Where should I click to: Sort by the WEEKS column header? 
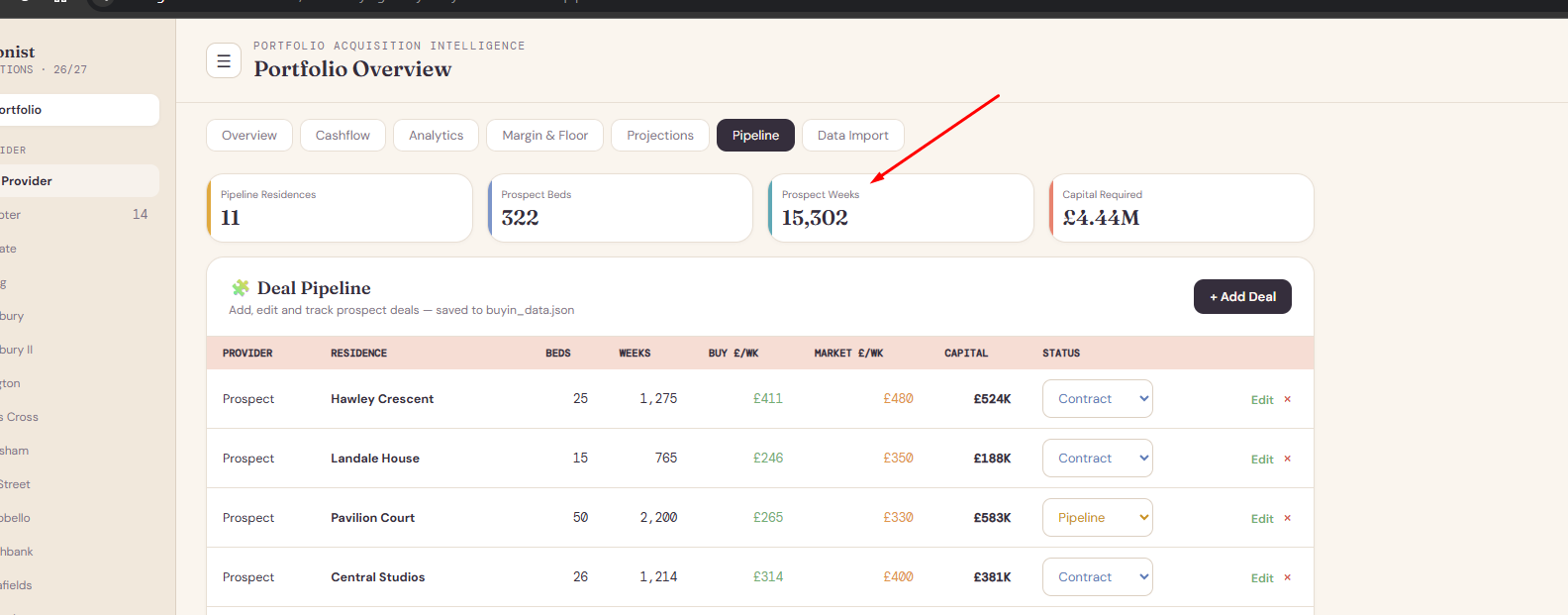635,354
